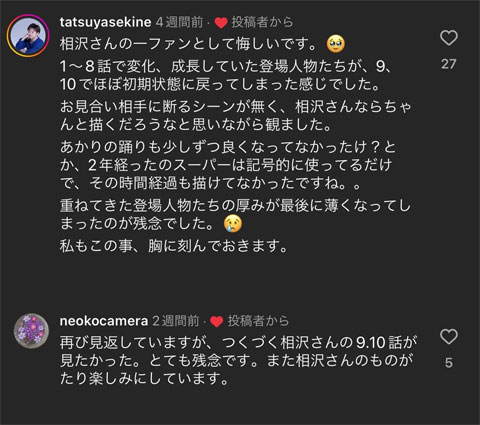
Task: Click neokocamera's comment text starting 再び見返して
Action: 238,360
